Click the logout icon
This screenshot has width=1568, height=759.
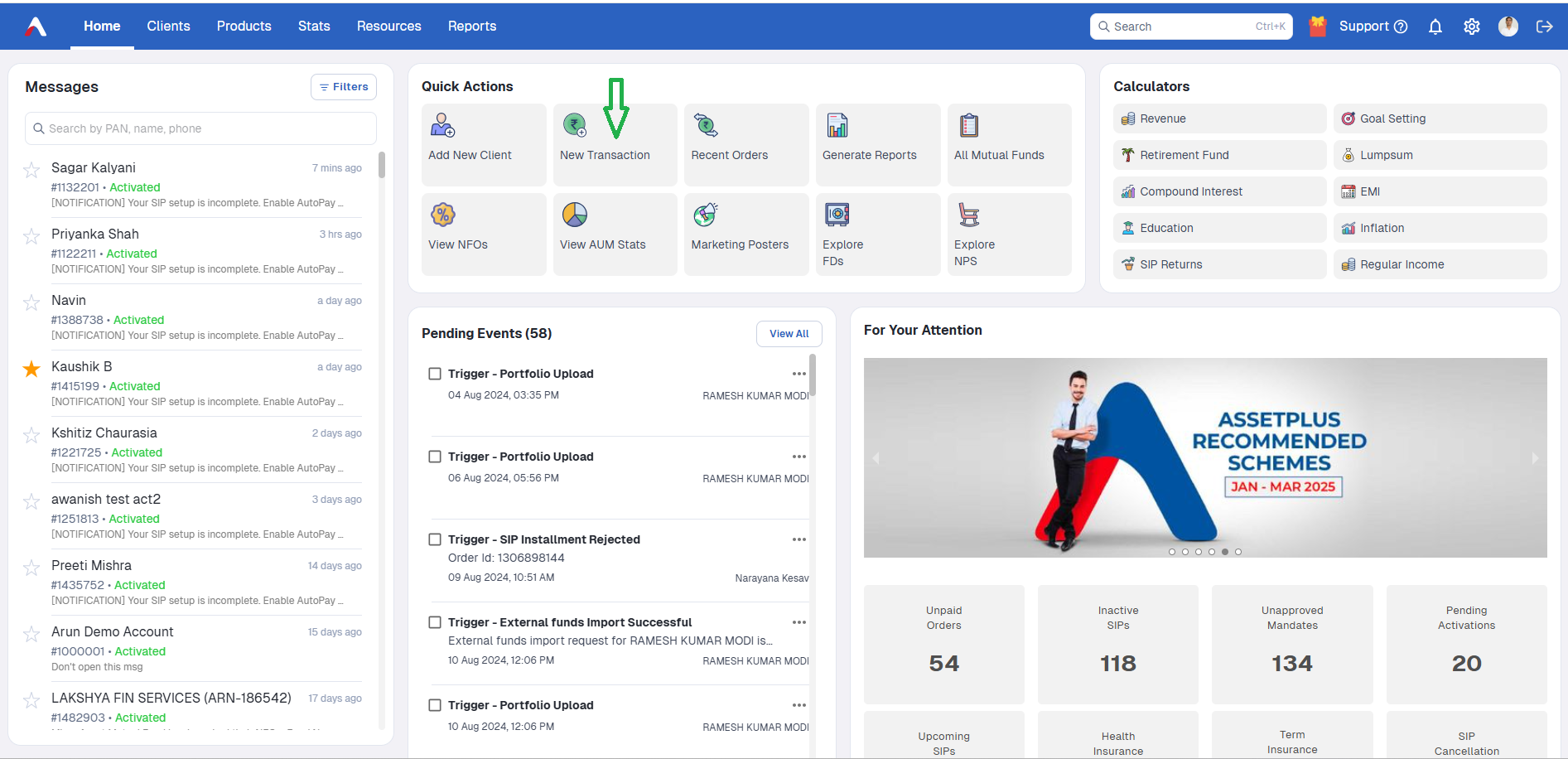click(x=1545, y=27)
